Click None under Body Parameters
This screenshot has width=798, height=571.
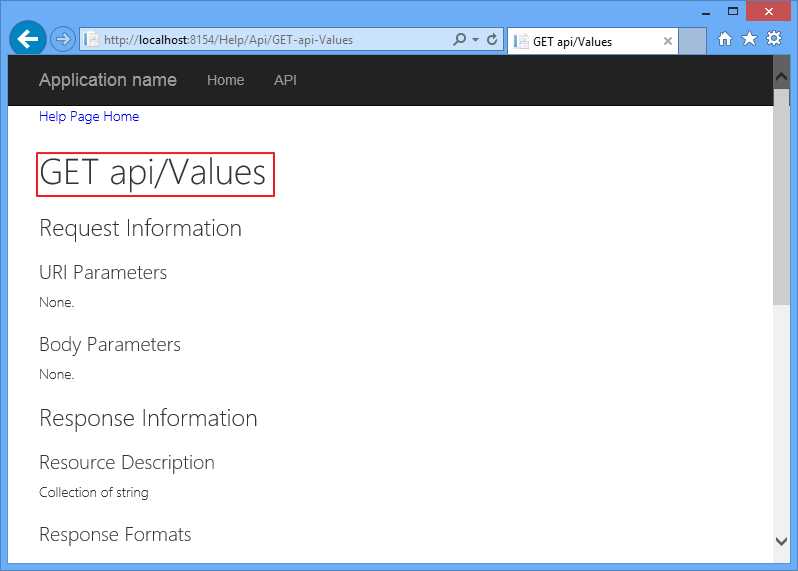[x=56, y=375]
